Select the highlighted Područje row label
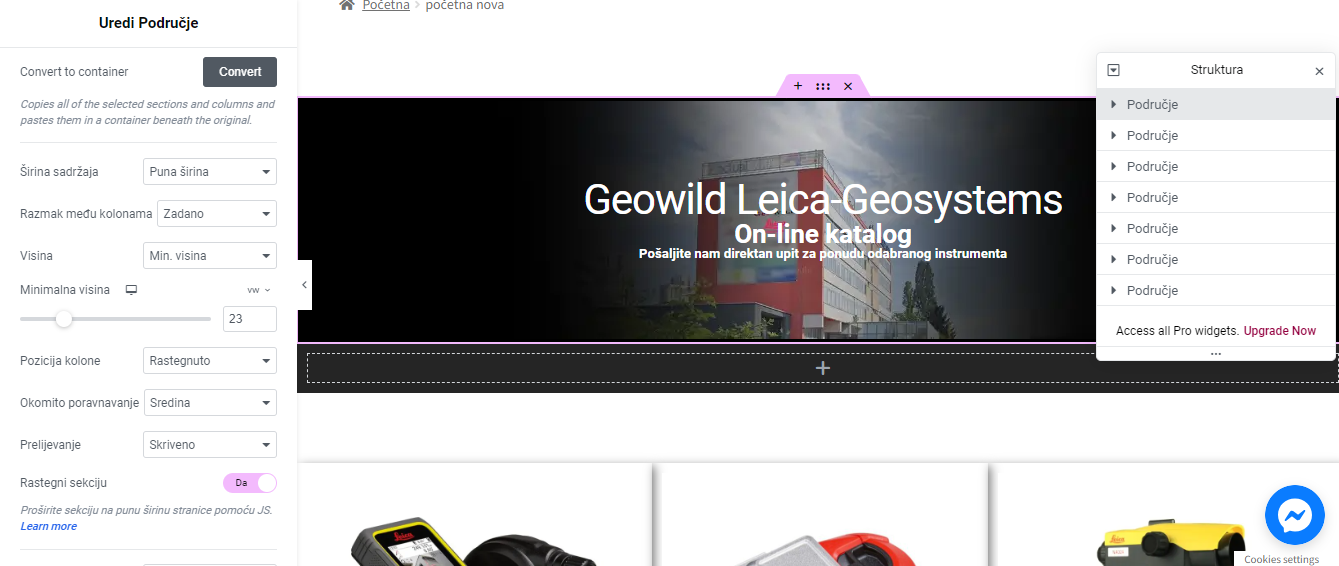This screenshot has width=1339, height=566. (x=1152, y=104)
